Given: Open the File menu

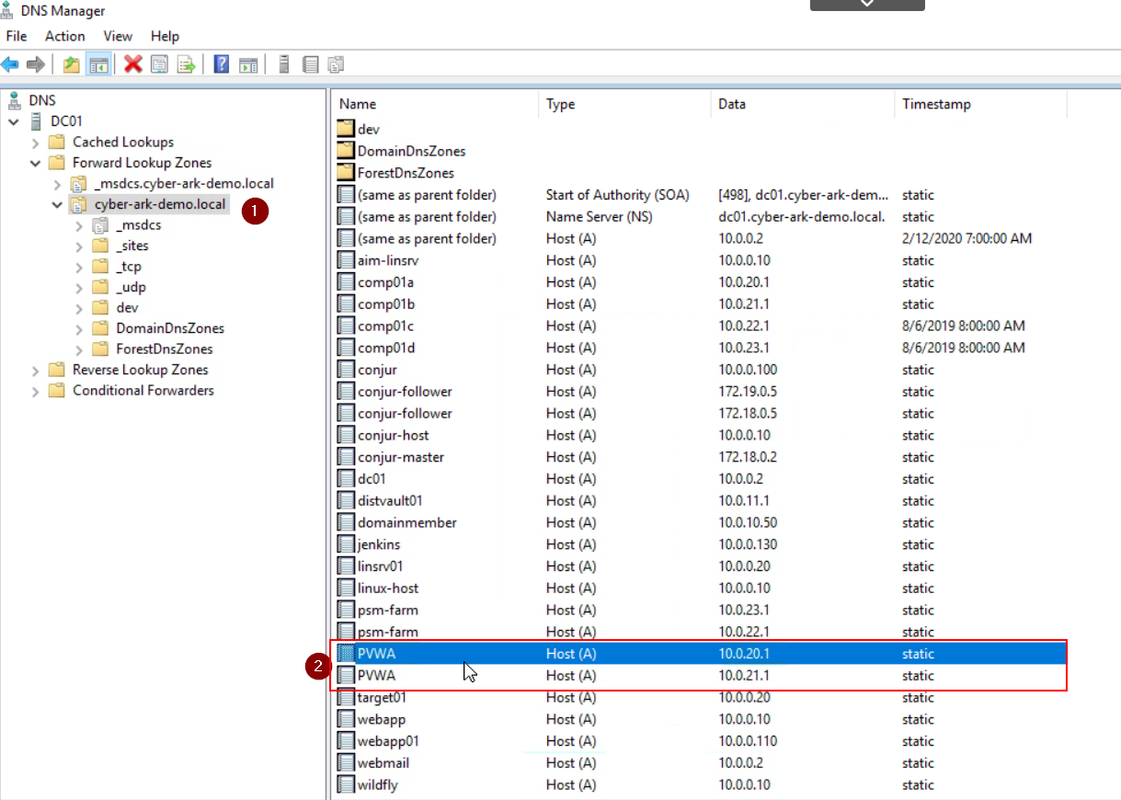Looking at the screenshot, I should [16, 36].
